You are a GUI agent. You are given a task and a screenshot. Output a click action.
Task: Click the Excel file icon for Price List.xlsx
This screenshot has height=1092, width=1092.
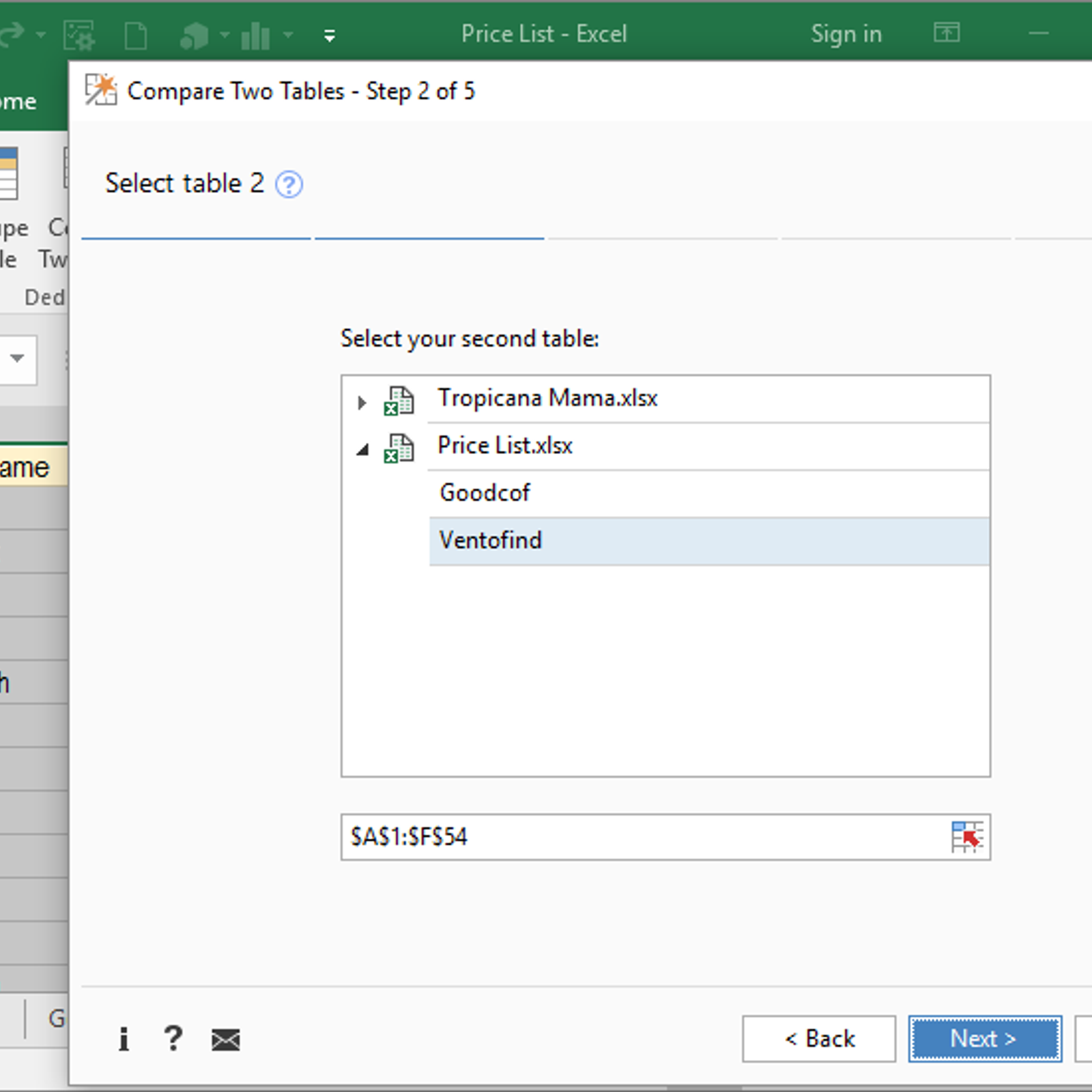[399, 448]
